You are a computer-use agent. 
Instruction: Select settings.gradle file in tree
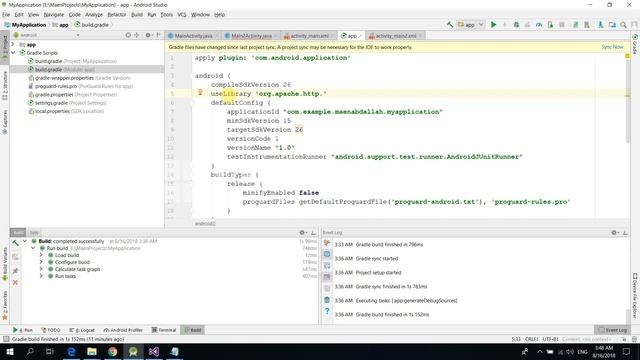tap(67, 103)
